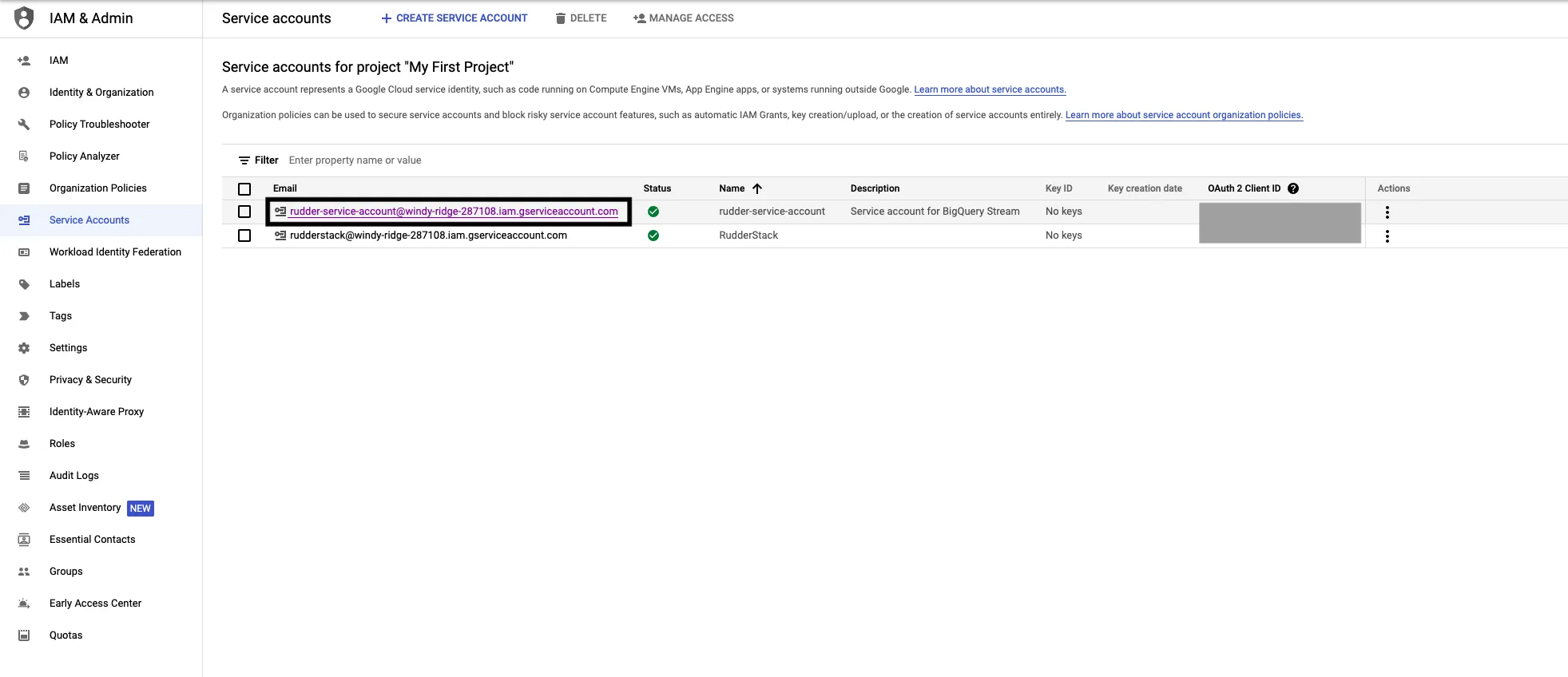Sort by the Email column header
Image resolution: width=1568 pixels, height=677 pixels.
click(285, 188)
